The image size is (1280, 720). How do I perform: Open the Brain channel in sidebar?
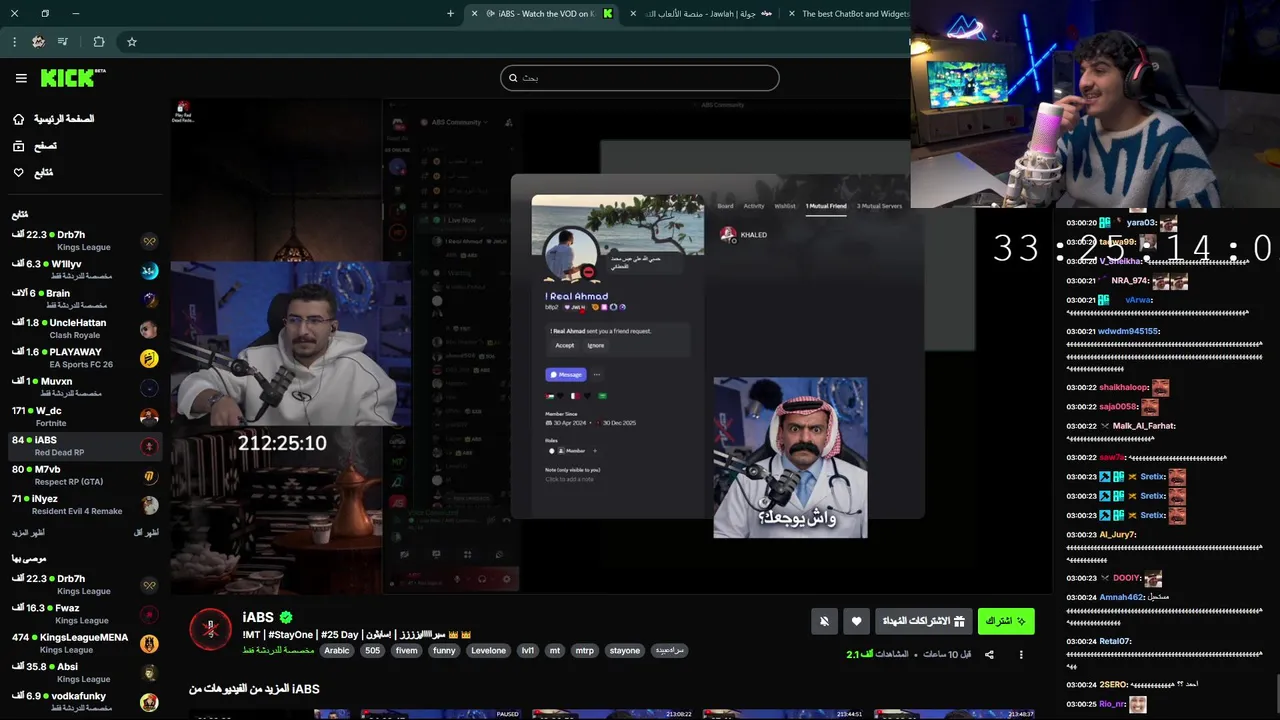click(85, 299)
